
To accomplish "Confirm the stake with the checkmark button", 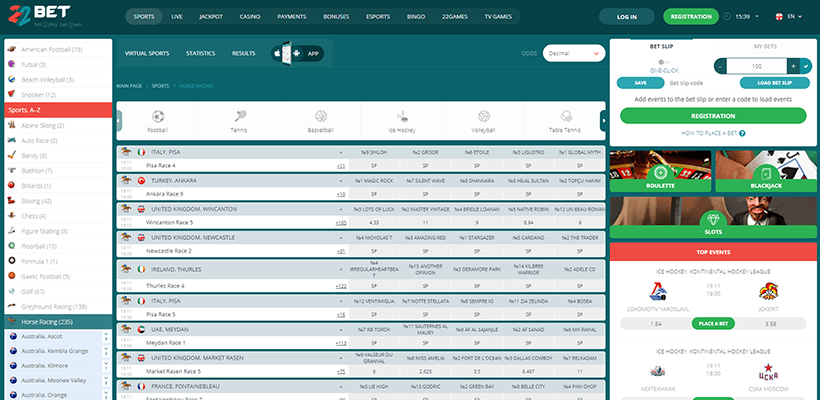I will click(x=808, y=64).
